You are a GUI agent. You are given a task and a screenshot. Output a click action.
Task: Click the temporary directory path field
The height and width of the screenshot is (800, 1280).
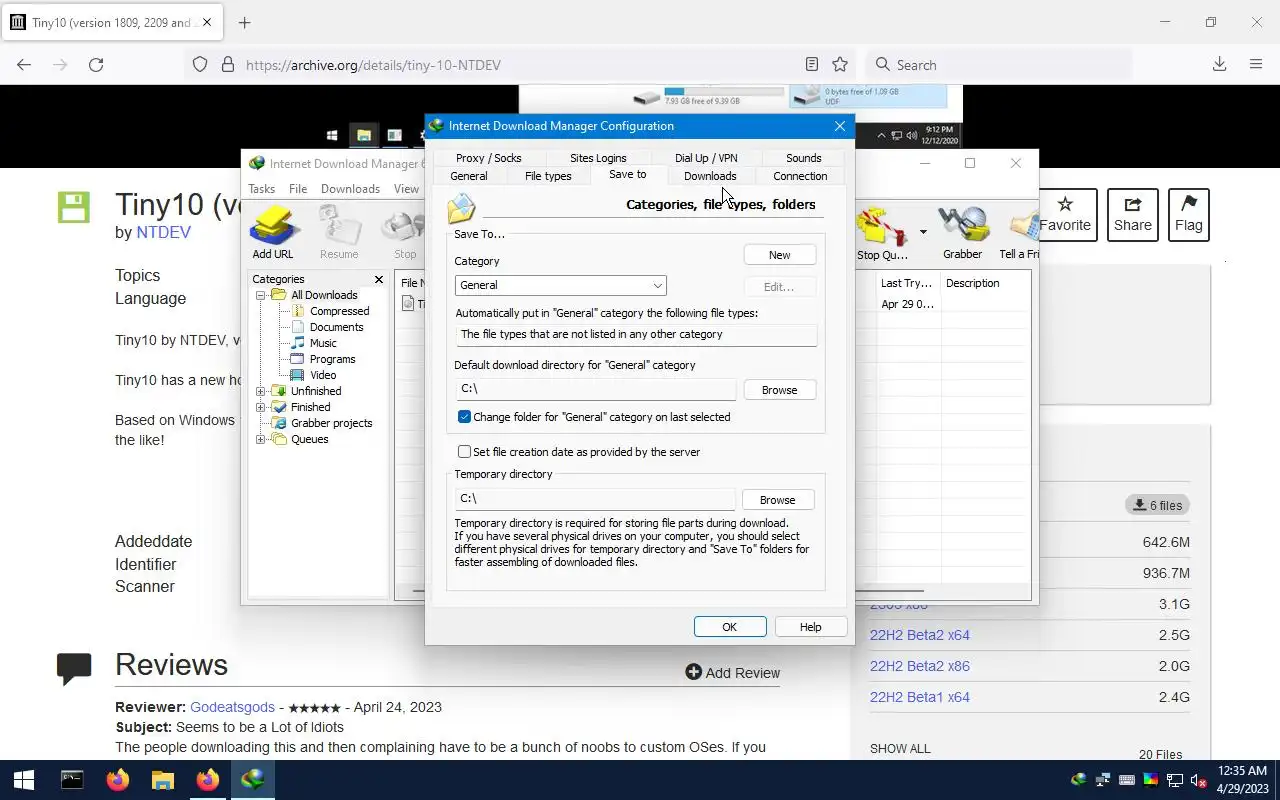pos(595,498)
